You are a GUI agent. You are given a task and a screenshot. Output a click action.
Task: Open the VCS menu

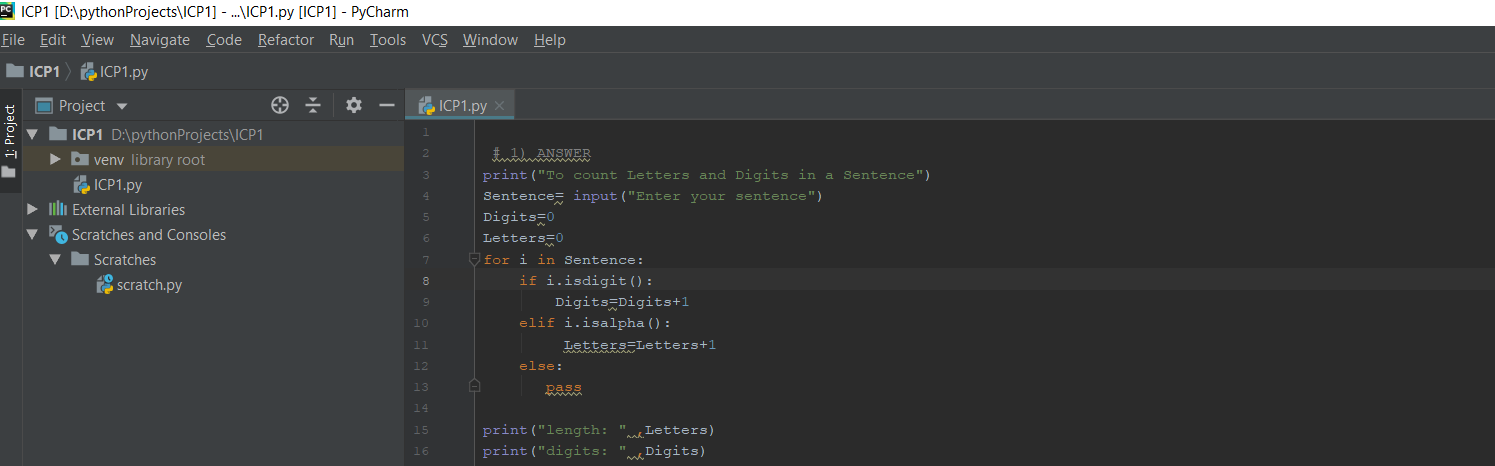pyautogui.click(x=435, y=40)
